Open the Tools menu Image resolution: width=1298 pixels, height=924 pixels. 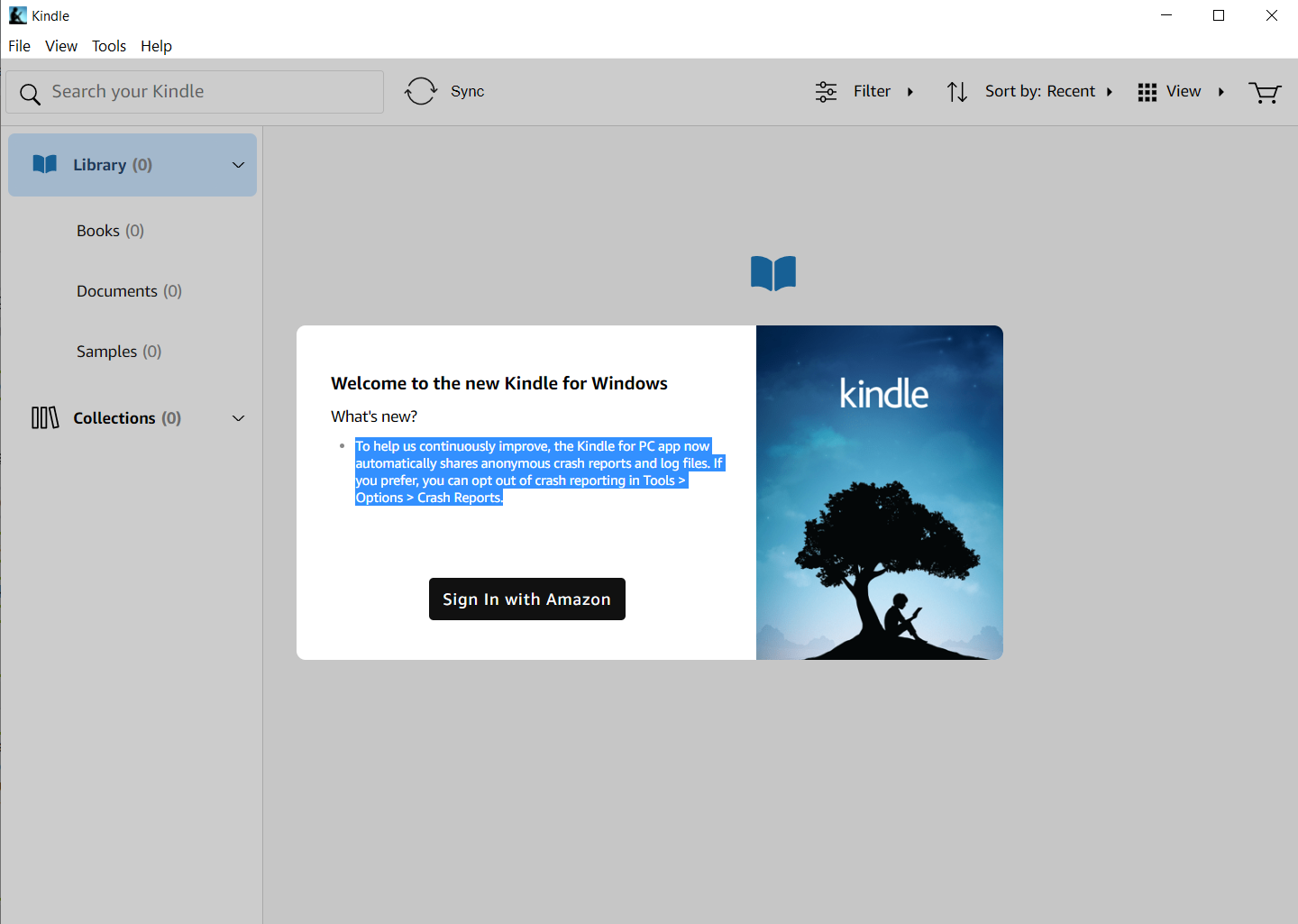tap(109, 46)
